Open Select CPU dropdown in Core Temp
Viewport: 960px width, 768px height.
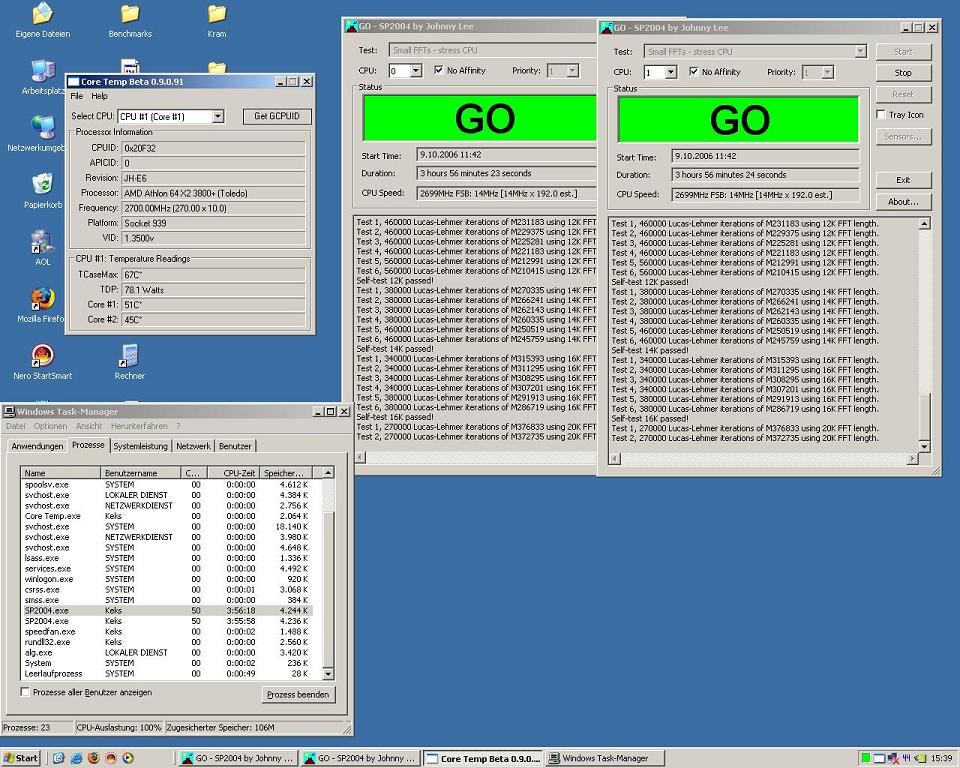pos(217,116)
